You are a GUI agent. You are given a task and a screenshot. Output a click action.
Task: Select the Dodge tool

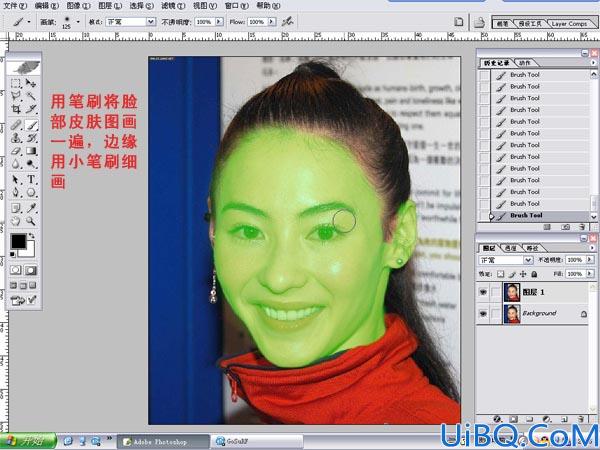(x=31, y=164)
